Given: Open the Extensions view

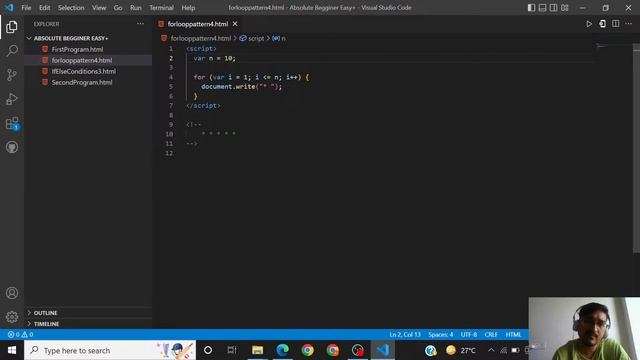Looking at the screenshot, I should tap(12, 123).
